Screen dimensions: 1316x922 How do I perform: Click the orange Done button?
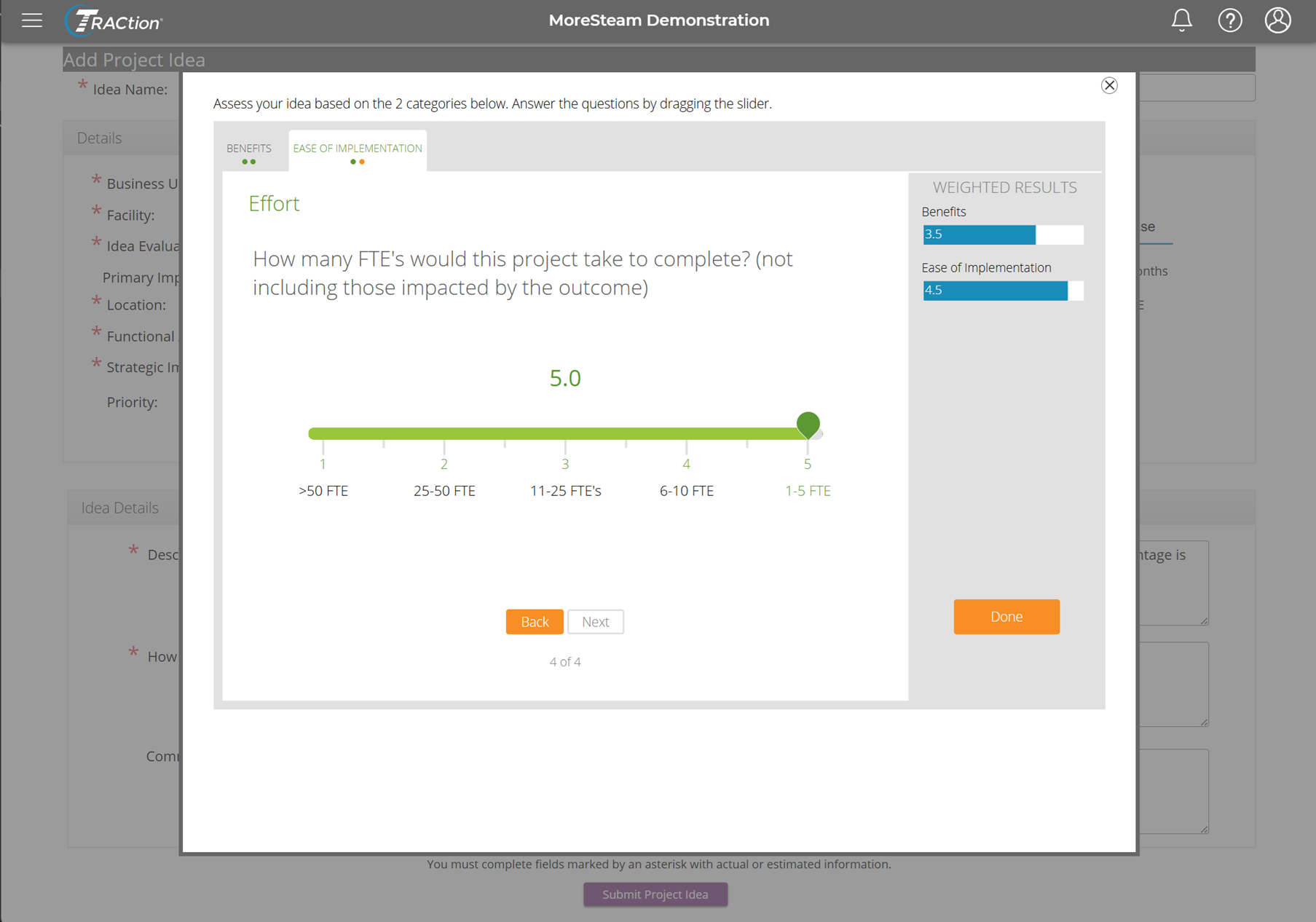[x=1006, y=616]
